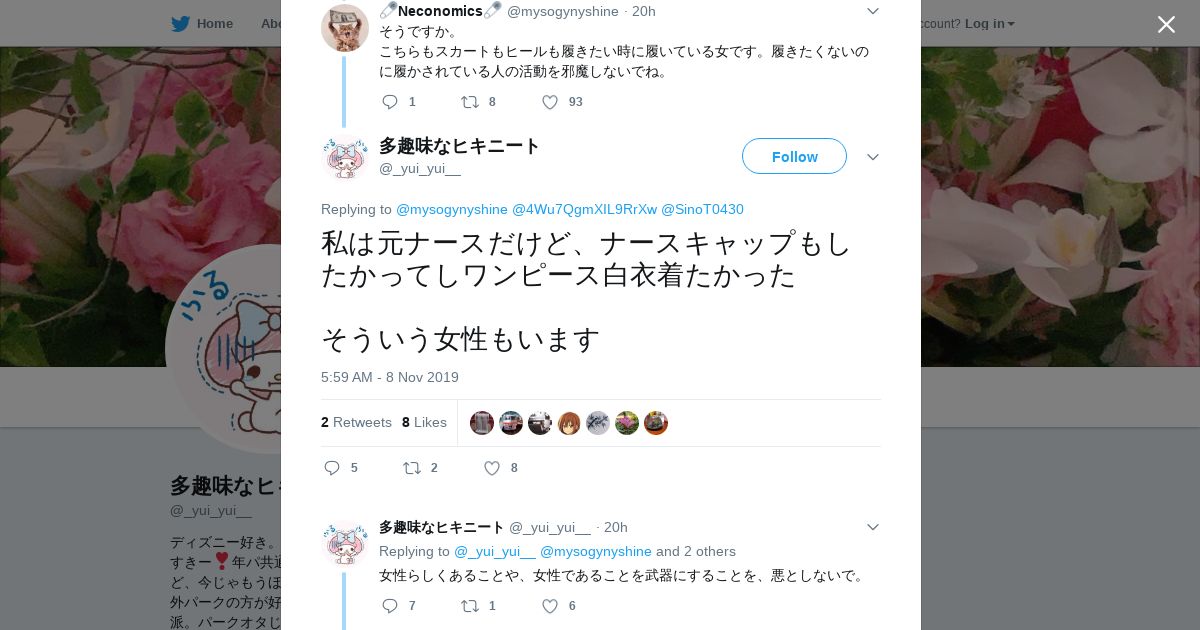Open the @SinoT0430 mention link
The width and height of the screenshot is (1200, 630).
point(702,209)
